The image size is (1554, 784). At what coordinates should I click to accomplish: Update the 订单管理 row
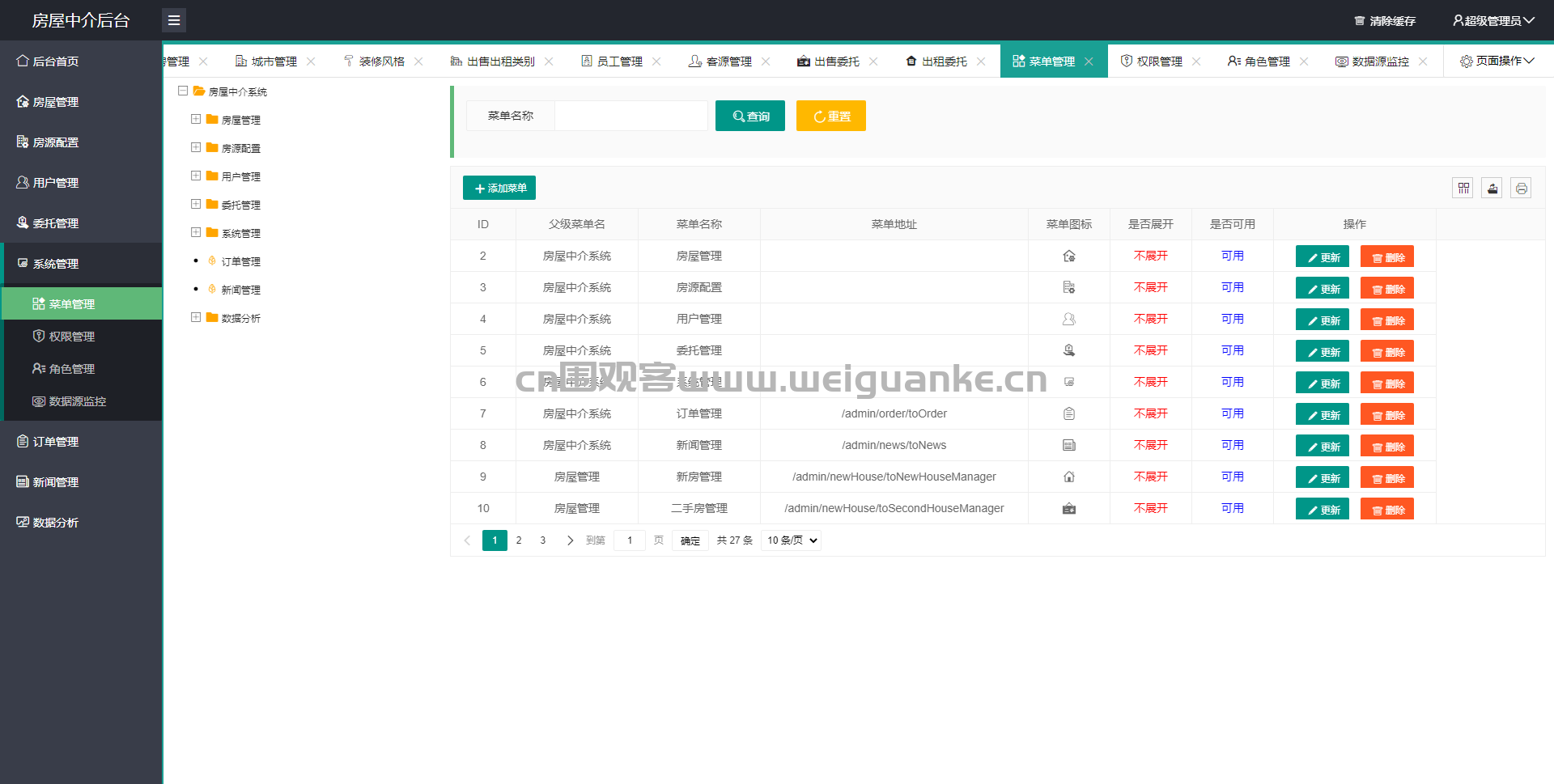click(1323, 414)
